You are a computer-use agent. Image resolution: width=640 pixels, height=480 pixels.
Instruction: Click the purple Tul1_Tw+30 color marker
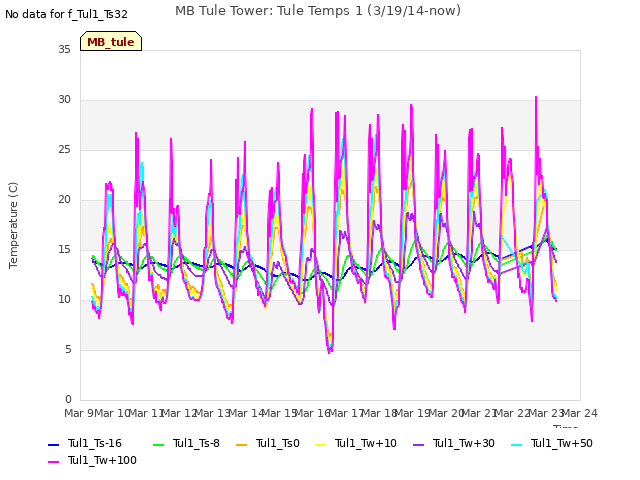419,444
